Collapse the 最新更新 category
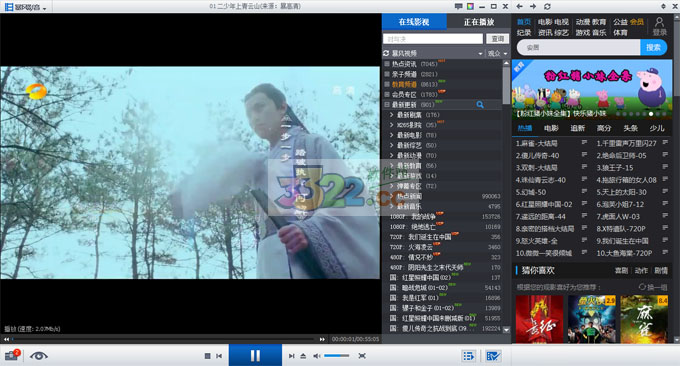Screen dimensions: 680x366 pos(387,105)
